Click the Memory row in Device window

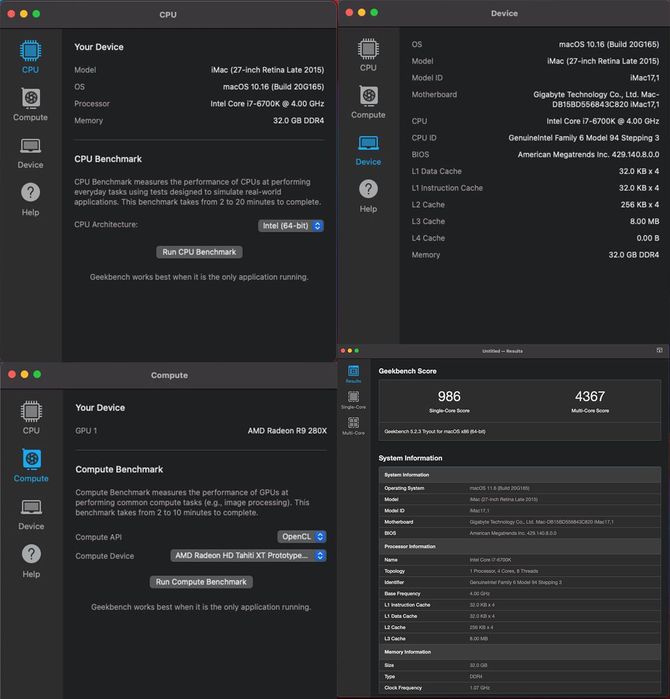535,255
